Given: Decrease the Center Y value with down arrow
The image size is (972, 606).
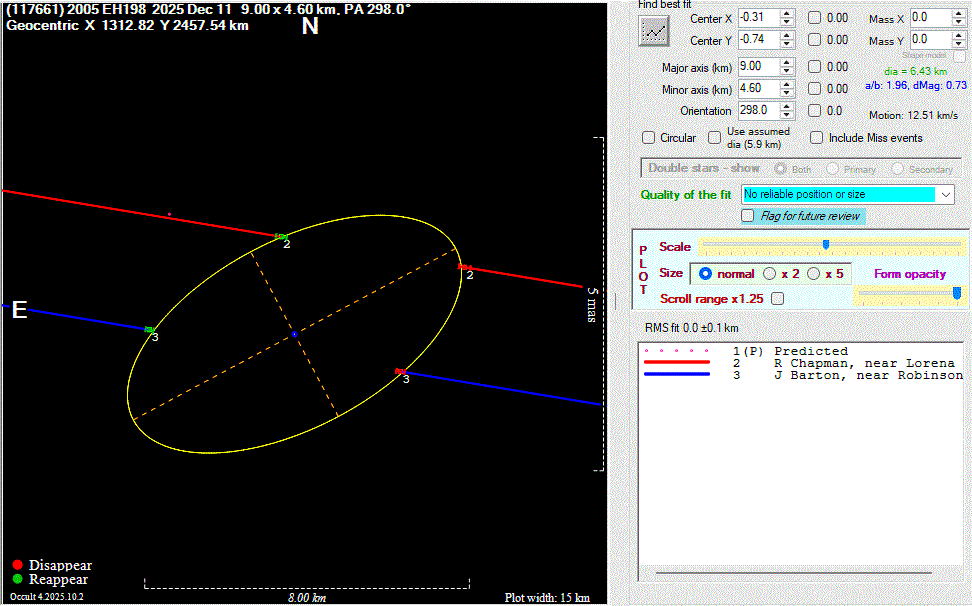Looking at the screenshot, I should click(x=787, y=45).
